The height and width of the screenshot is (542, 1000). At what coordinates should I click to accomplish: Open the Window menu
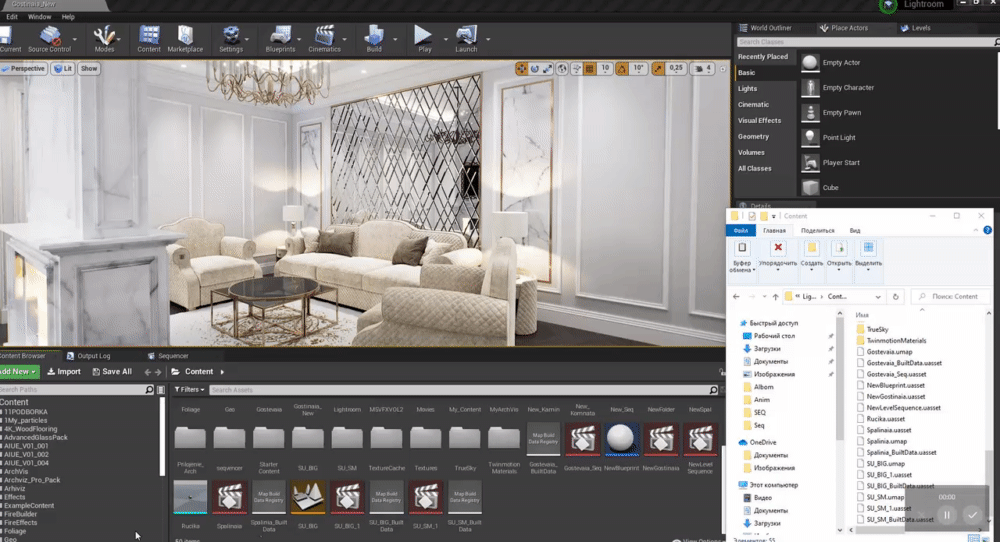click(x=40, y=17)
